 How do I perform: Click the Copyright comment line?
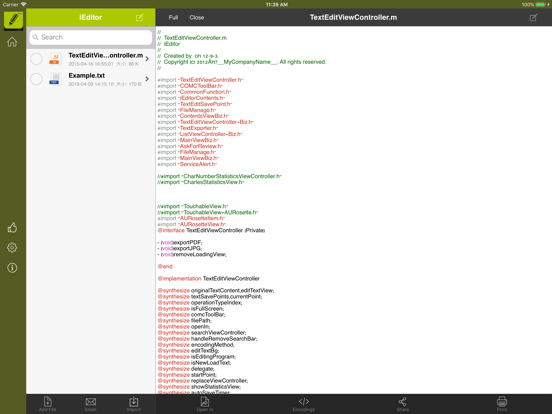pos(242,62)
